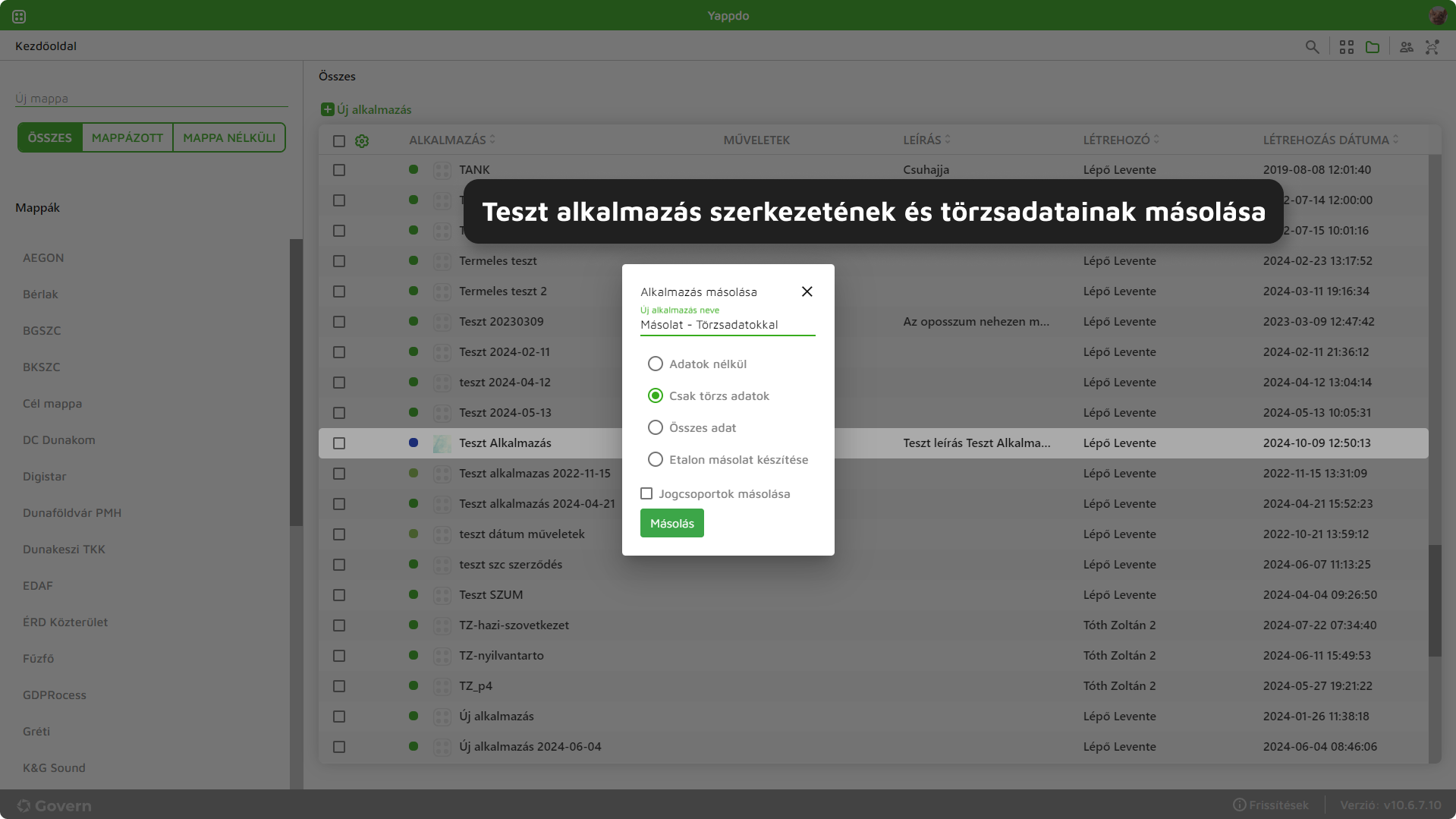Switch to the MAPPÁZOTT tab
This screenshot has height=819, width=1456.
(x=127, y=137)
